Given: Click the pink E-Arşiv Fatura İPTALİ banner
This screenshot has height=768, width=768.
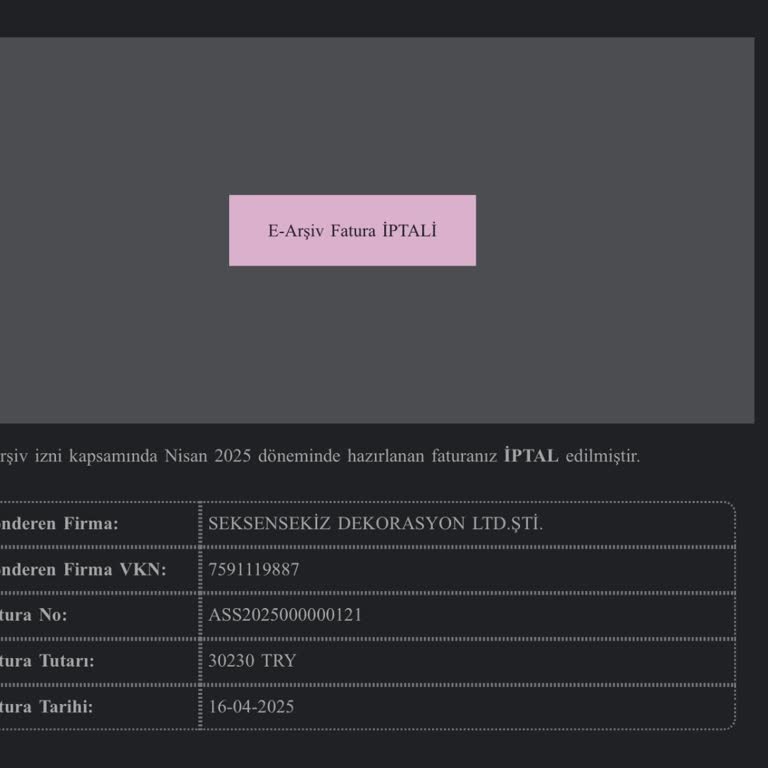Looking at the screenshot, I should point(352,230).
